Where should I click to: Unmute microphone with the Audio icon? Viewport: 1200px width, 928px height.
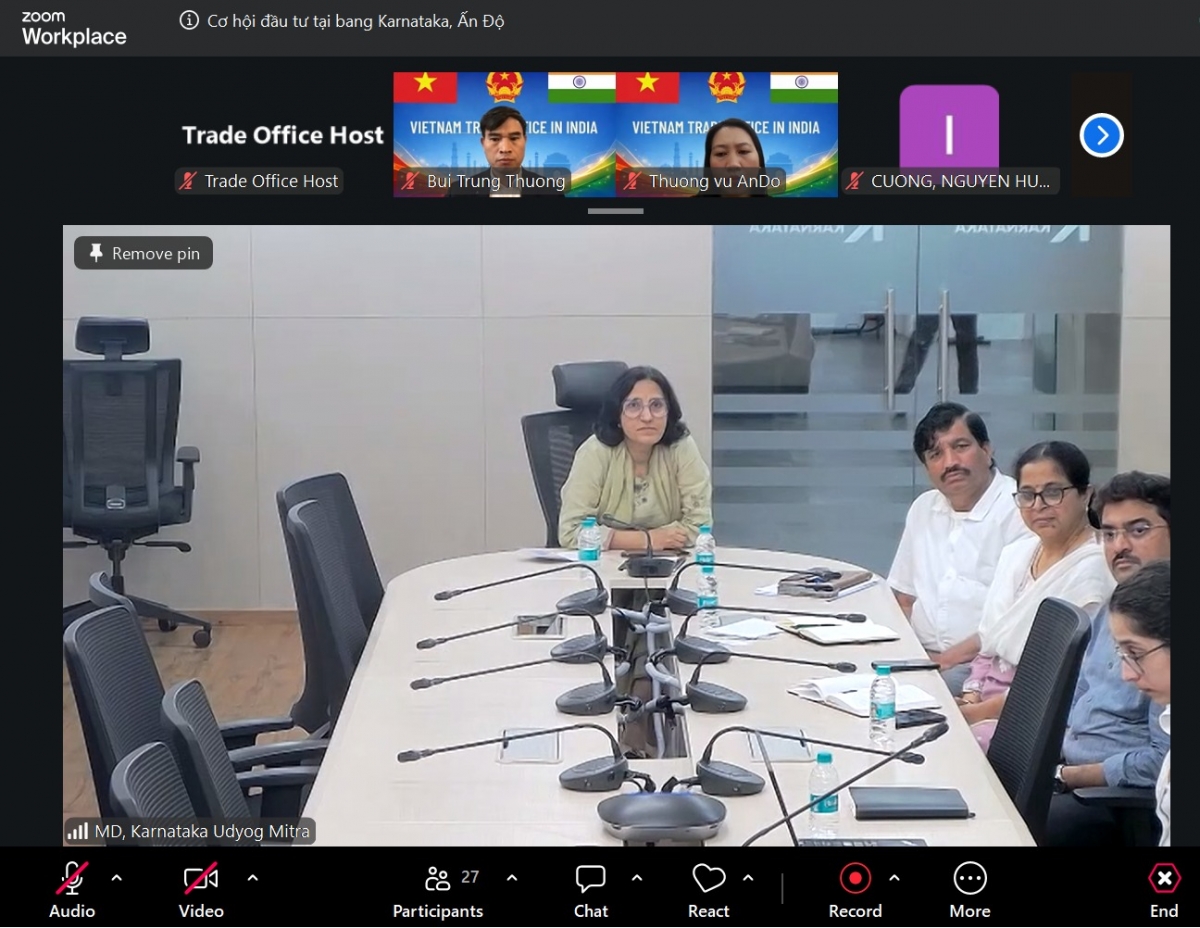pyautogui.click(x=72, y=879)
